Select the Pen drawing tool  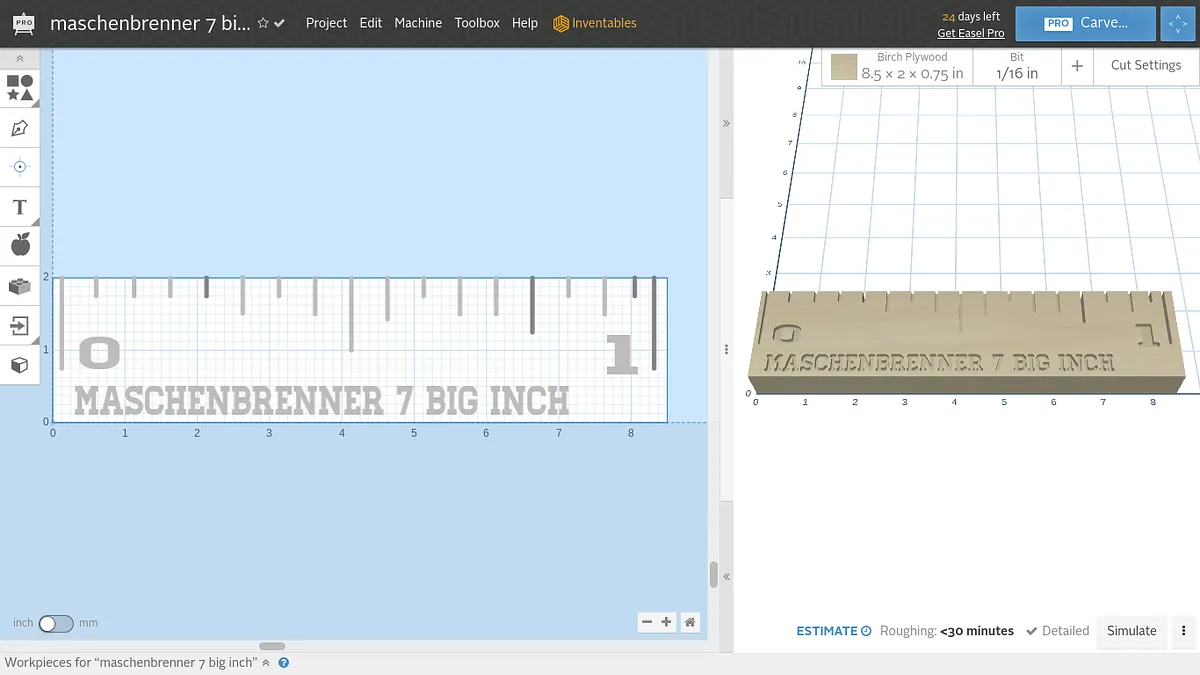click(19, 128)
